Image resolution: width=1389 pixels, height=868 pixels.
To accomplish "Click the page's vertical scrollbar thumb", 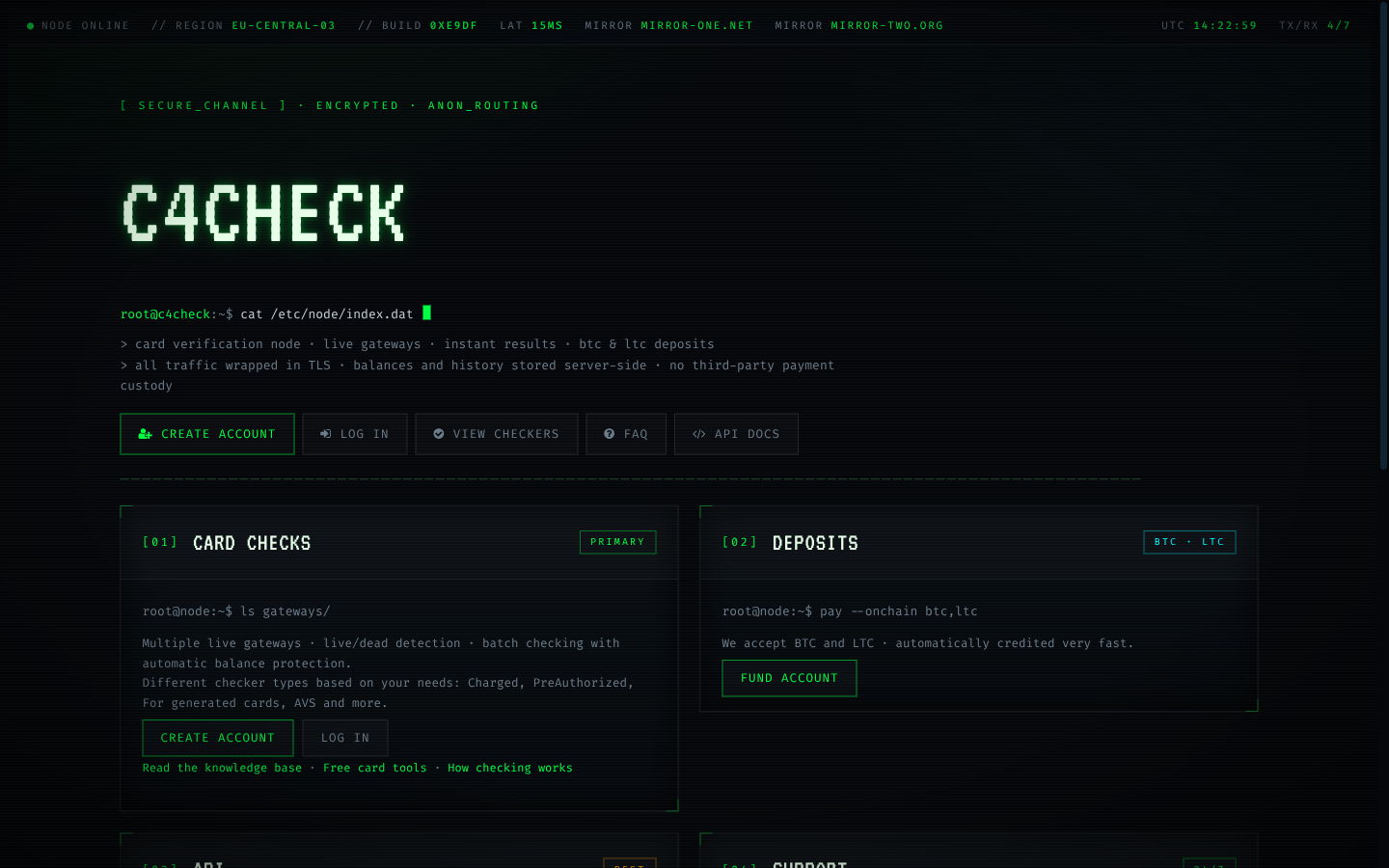I will coord(1383,236).
